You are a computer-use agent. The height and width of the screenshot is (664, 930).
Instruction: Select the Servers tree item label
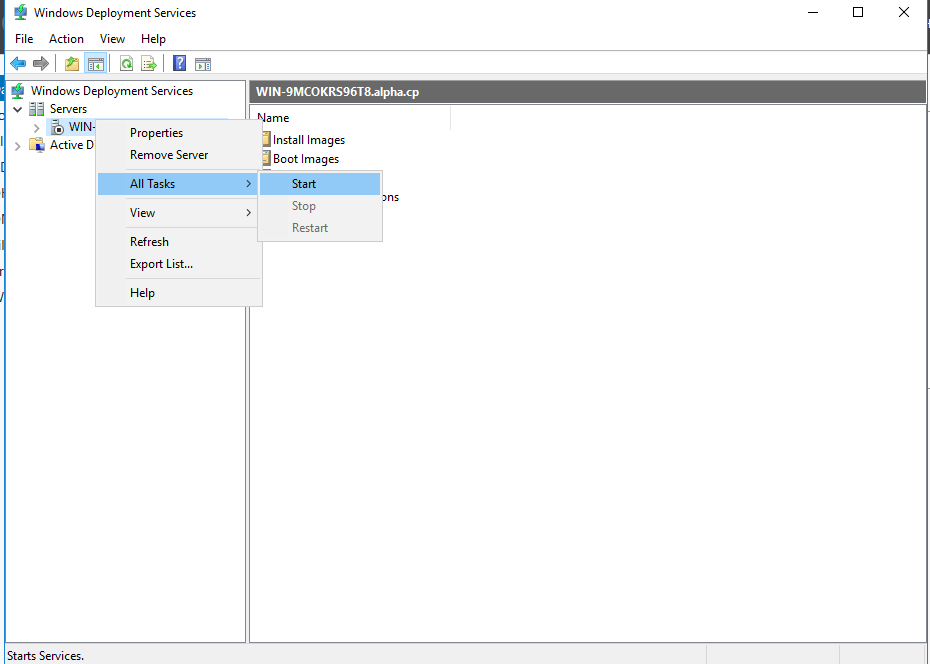68,109
